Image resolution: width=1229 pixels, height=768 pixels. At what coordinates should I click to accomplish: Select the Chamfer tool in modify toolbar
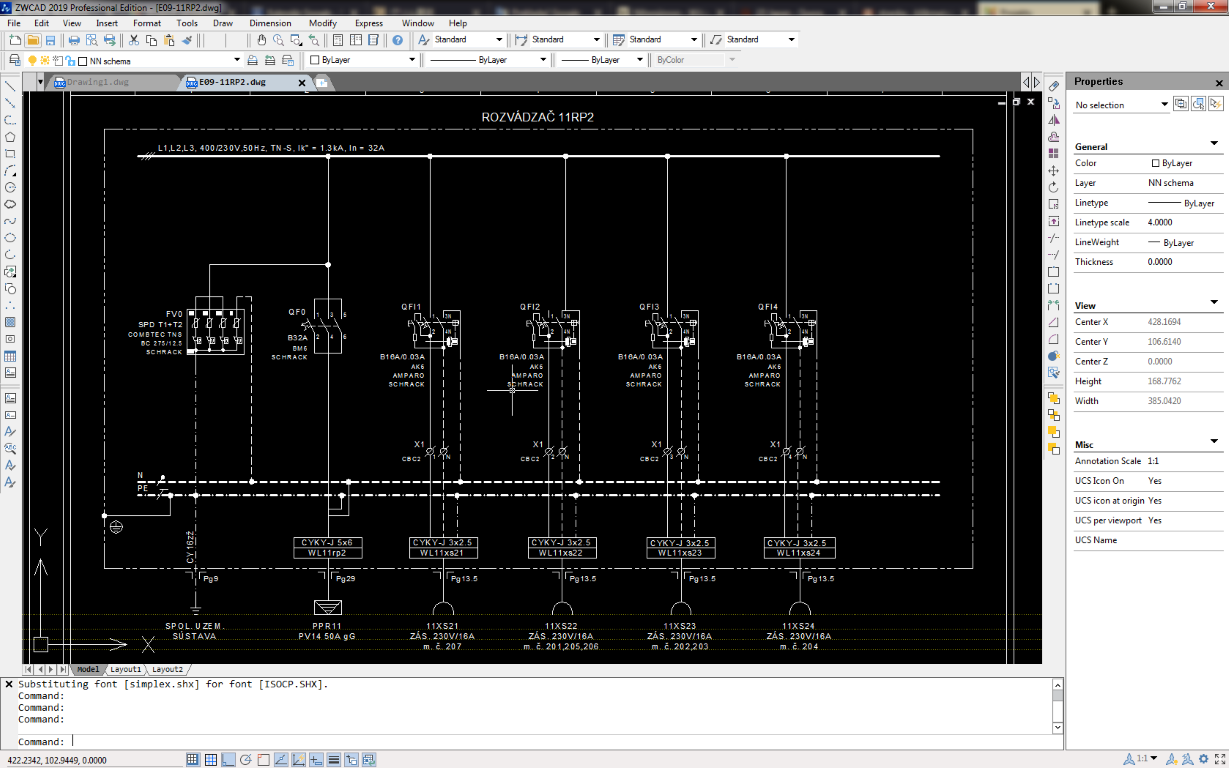pyautogui.click(x=1054, y=322)
